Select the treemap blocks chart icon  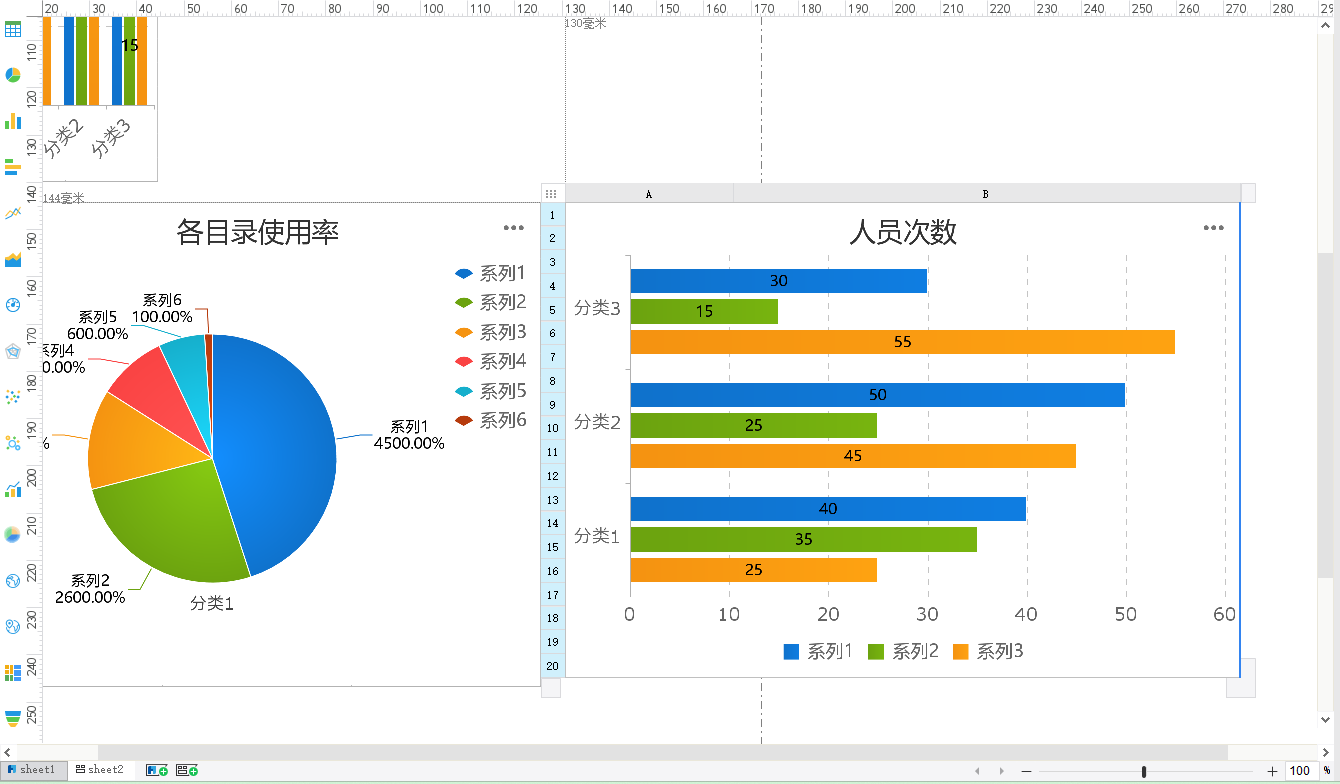[x=13, y=672]
